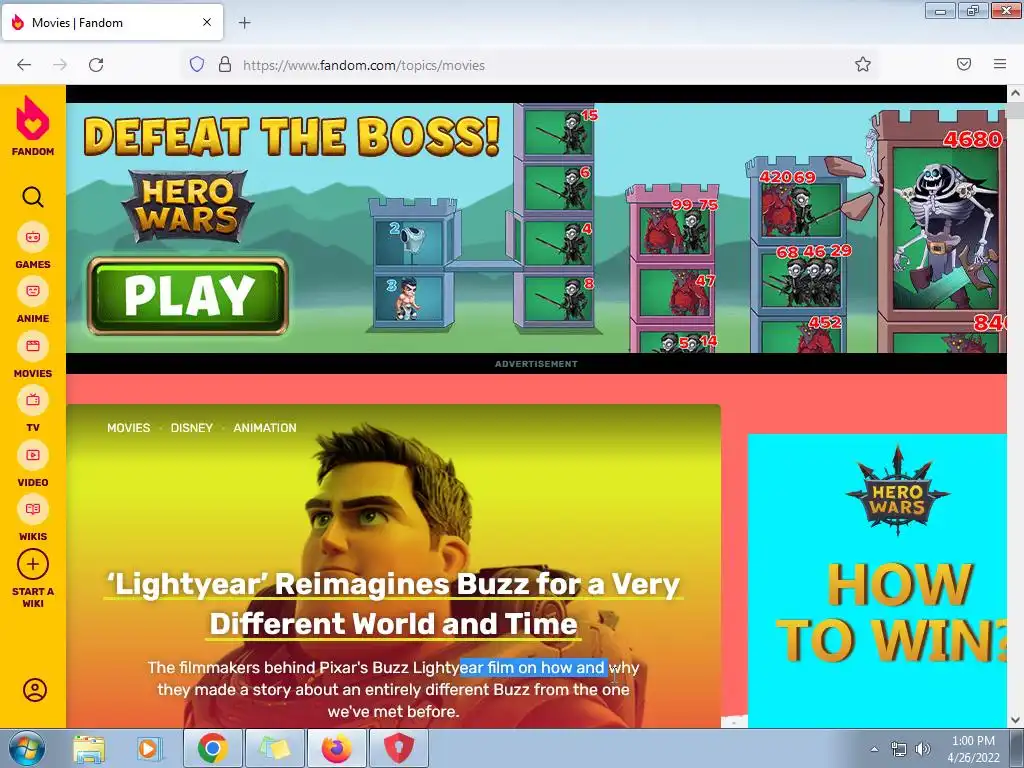Open Windows Media Player from the taskbar
Image resolution: width=1024 pixels, height=768 pixels.
pos(149,749)
